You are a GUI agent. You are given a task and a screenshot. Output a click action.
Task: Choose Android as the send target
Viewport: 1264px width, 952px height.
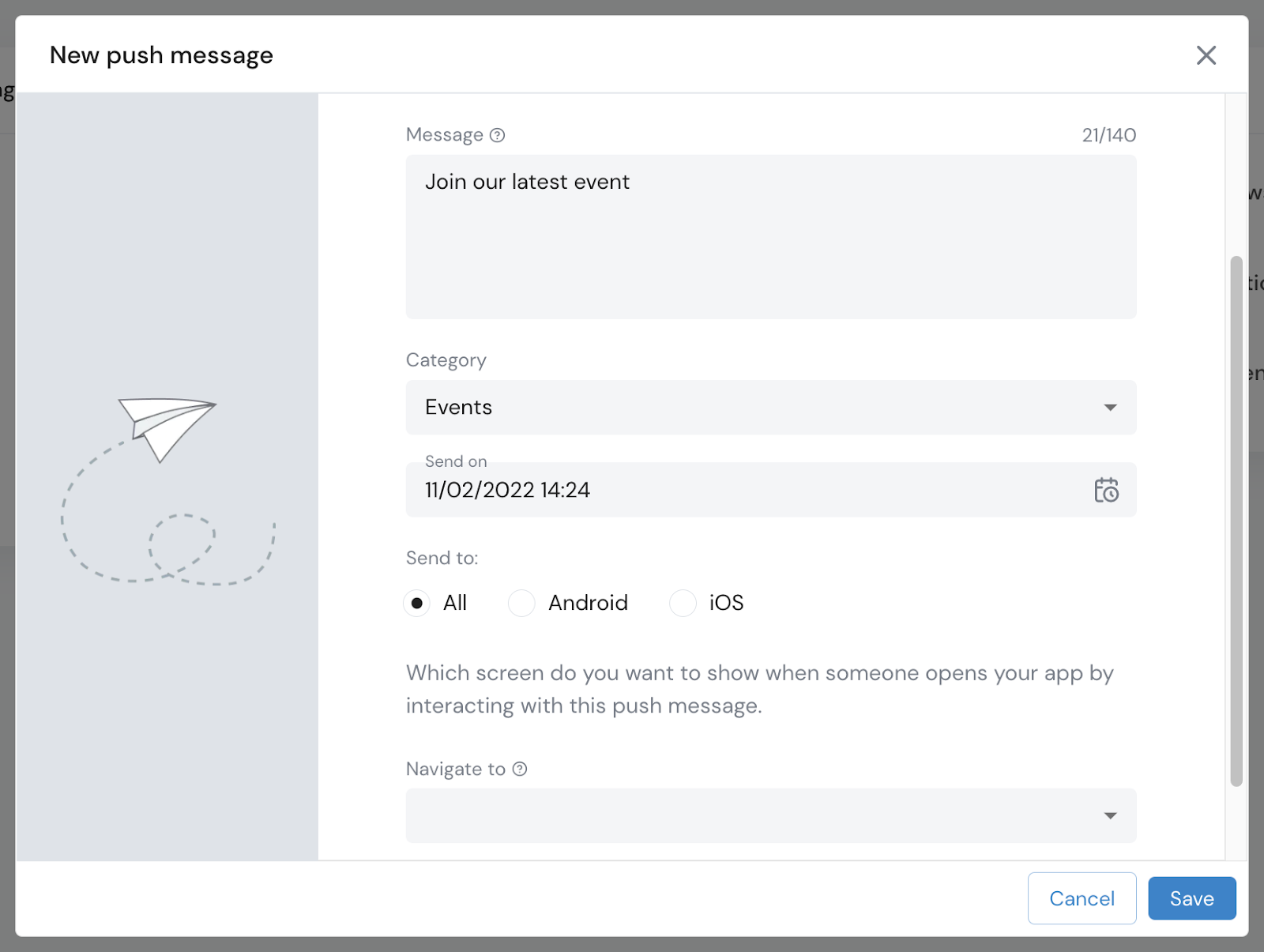[x=521, y=603]
